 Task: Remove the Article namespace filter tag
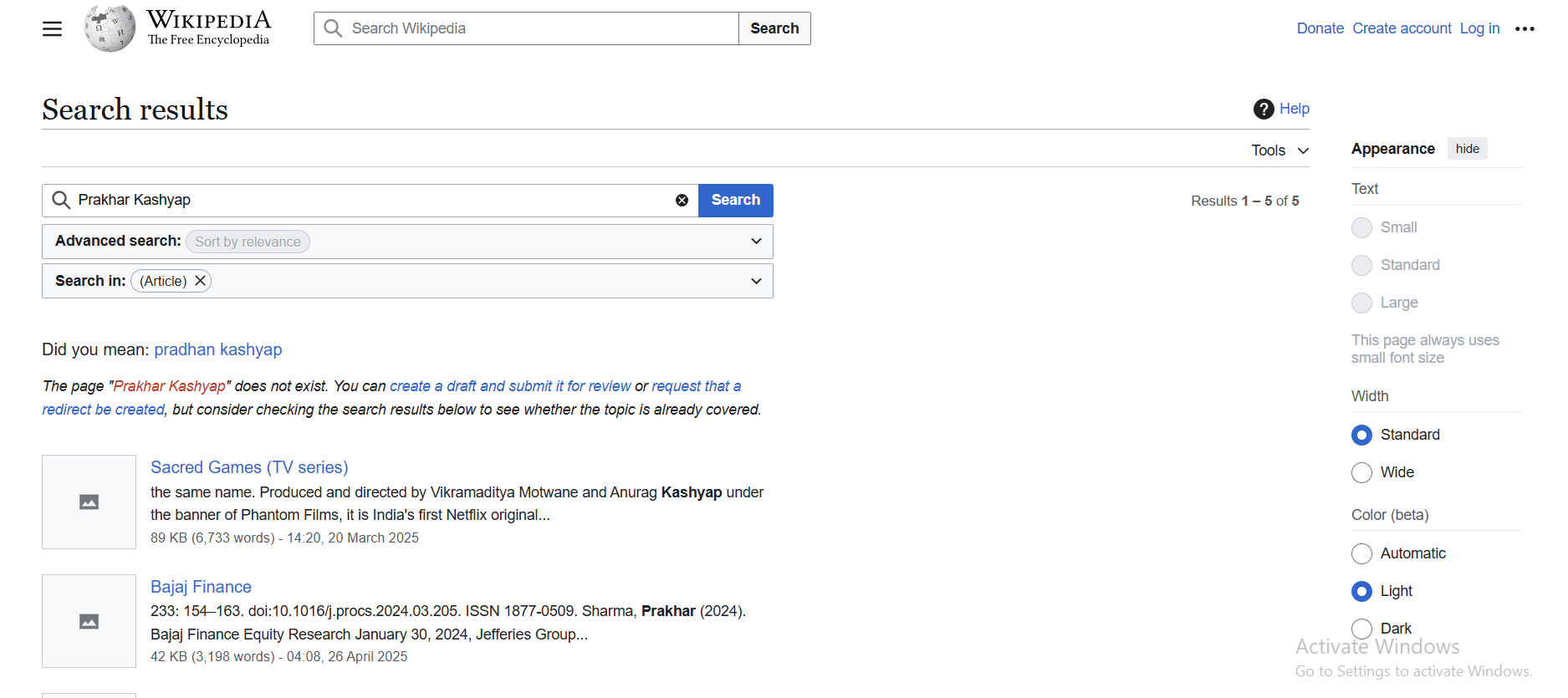(201, 281)
